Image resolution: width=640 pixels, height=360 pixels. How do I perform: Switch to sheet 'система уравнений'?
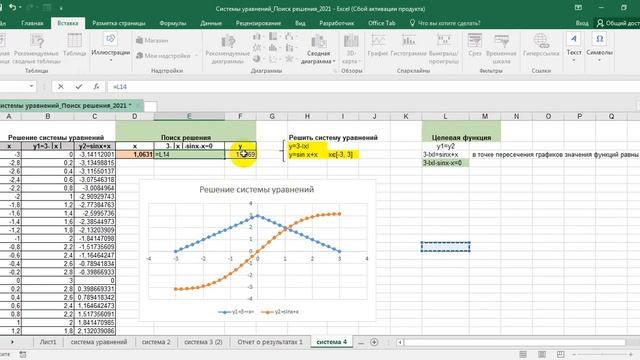pyautogui.click(x=99, y=342)
